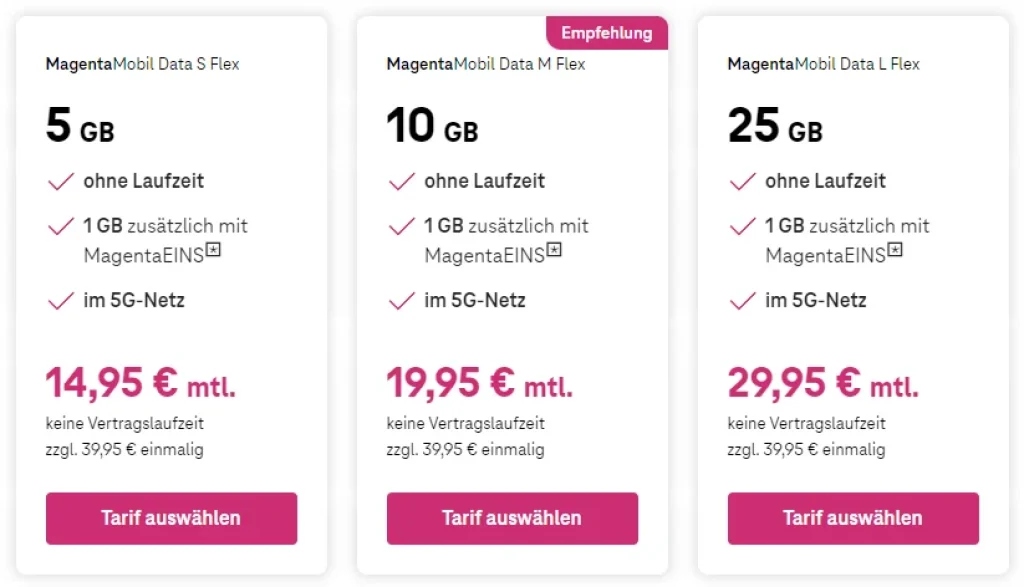Click the keine Vertragslaufzeit text under 14,95 €
1024x587 pixels.
[123, 423]
